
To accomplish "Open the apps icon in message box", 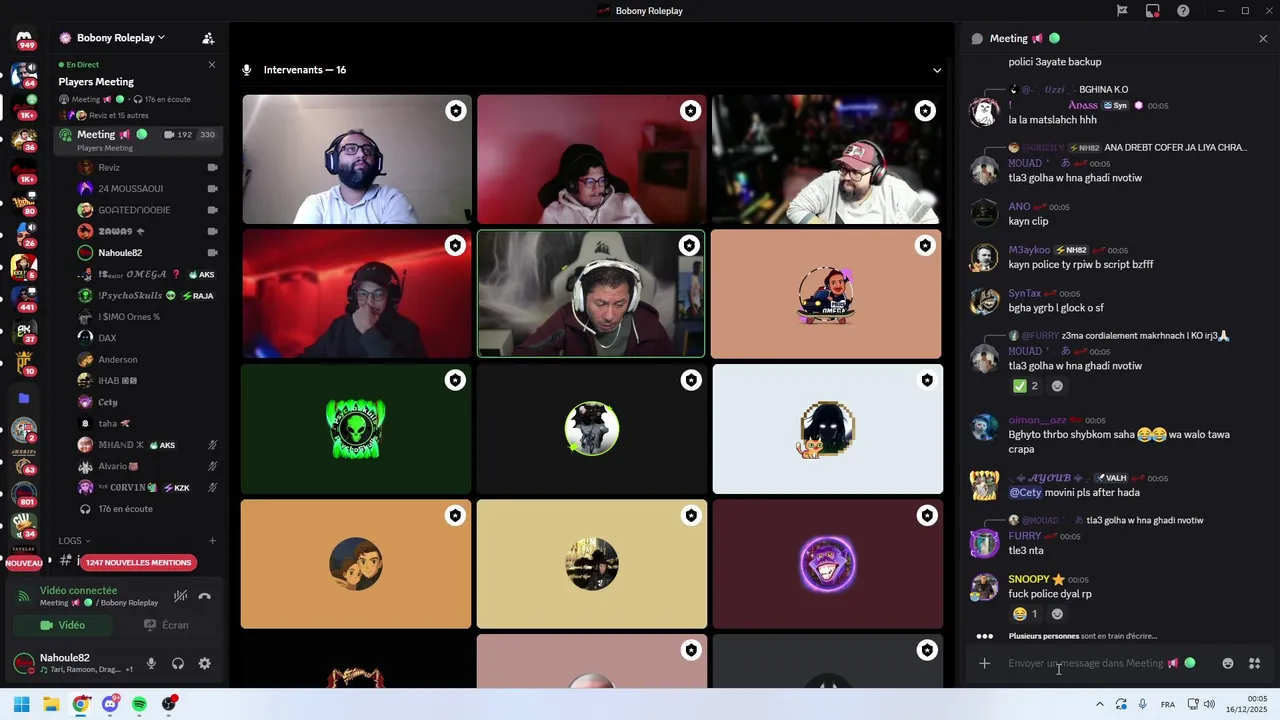I will [1255, 663].
